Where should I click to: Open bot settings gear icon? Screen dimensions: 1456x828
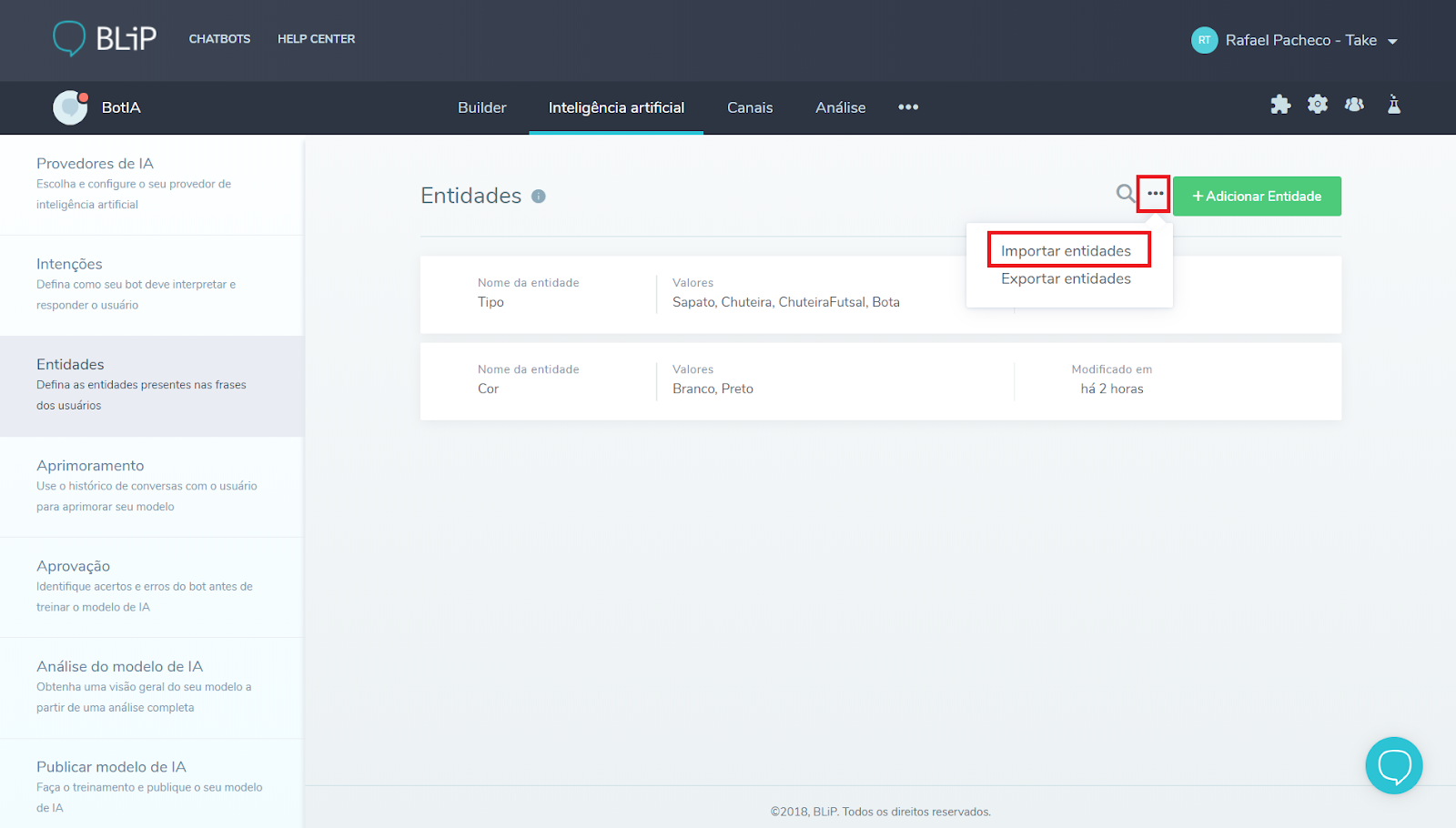[1318, 105]
